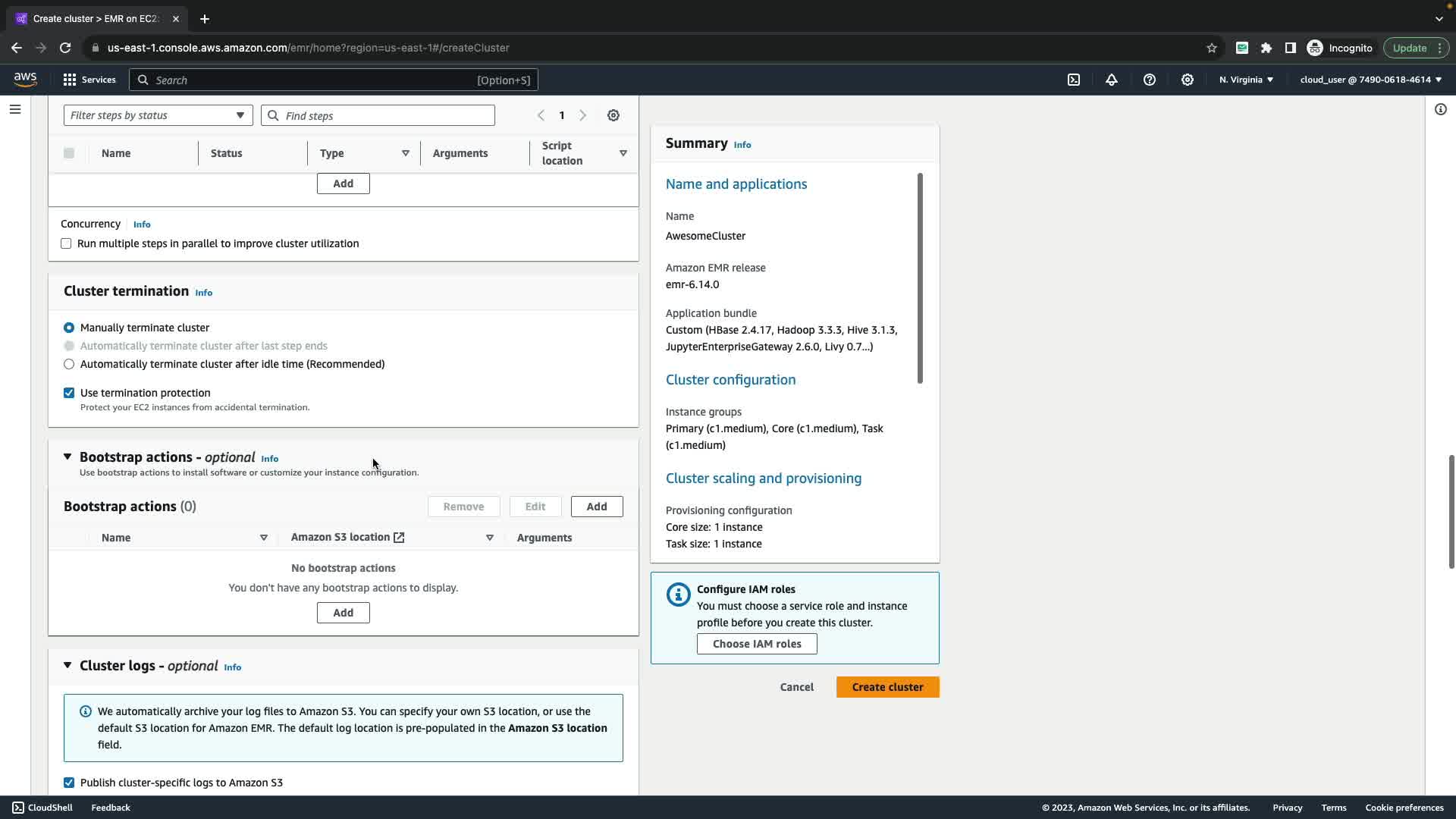This screenshot has height=819, width=1456.
Task: Open the steps table preferences gear
Action: 613,115
